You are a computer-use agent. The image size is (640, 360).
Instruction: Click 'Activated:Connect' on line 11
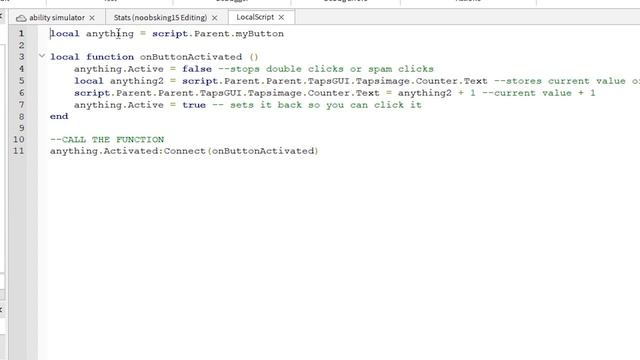coord(154,151)
